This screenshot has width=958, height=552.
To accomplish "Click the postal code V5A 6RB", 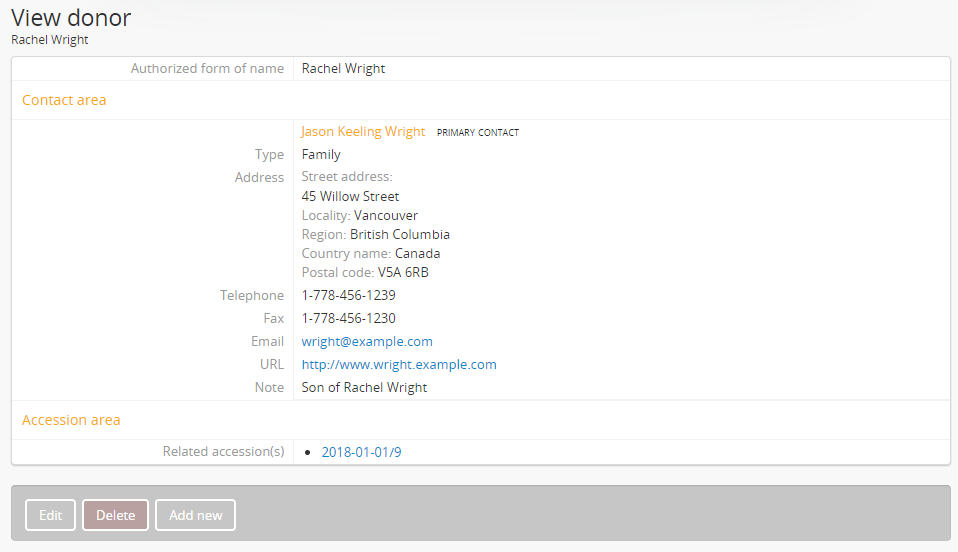I will (x=403, y=273).
